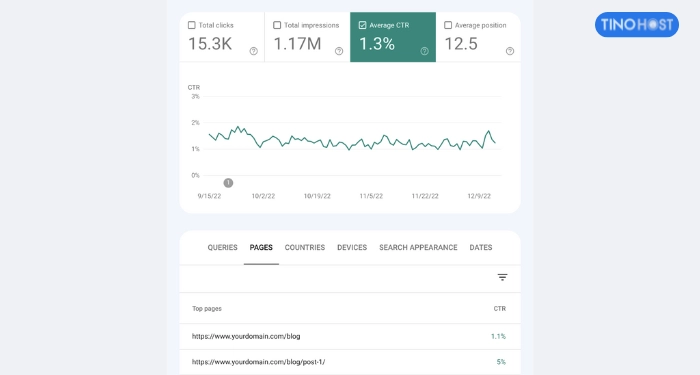Viewport: 700px width, 375px height.
Task: Open help icon on Average position card
Action: pyautogui.click(x=510, y=51)
